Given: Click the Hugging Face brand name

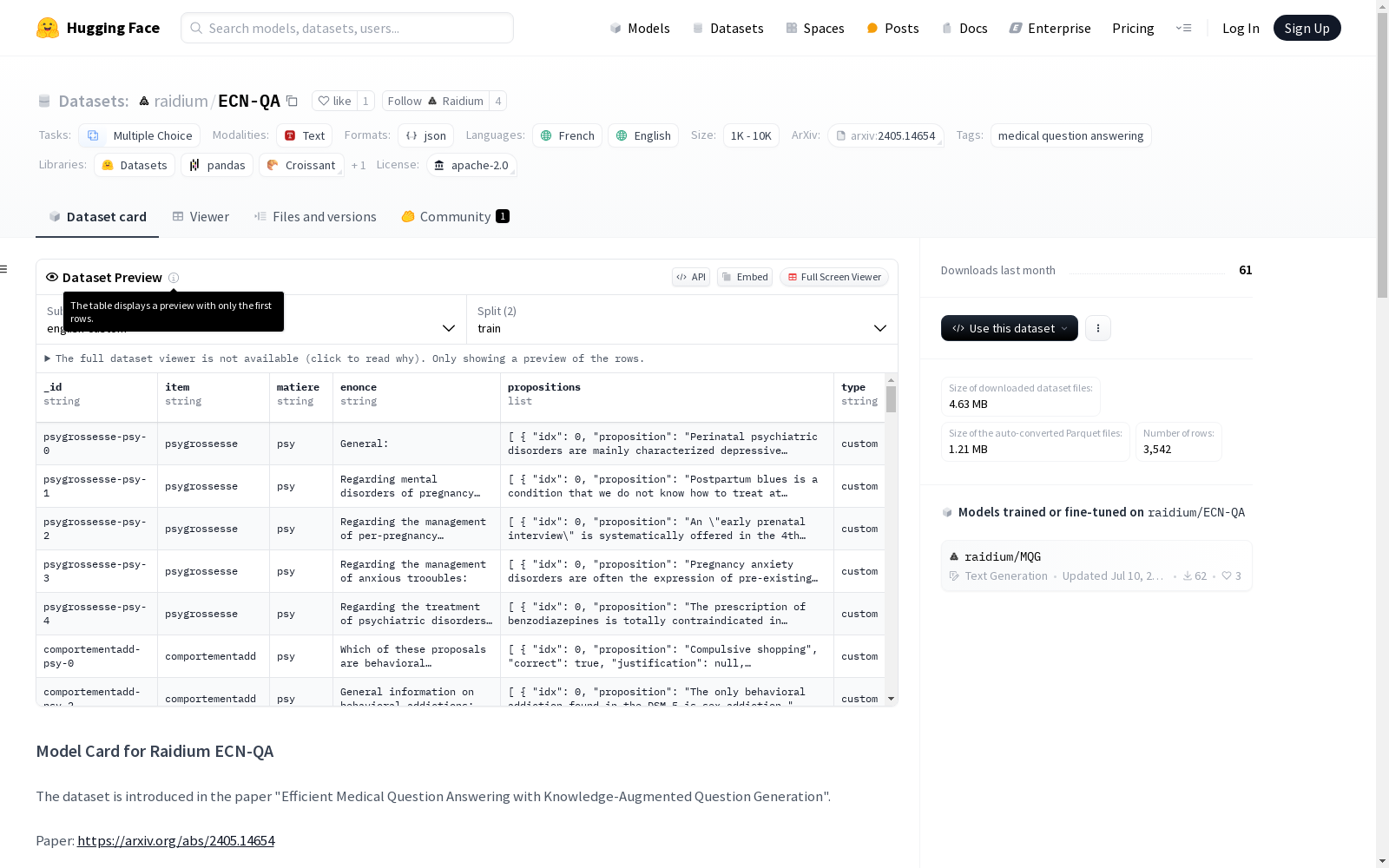Looking at the screenshot, I should (x=113, y=28).
